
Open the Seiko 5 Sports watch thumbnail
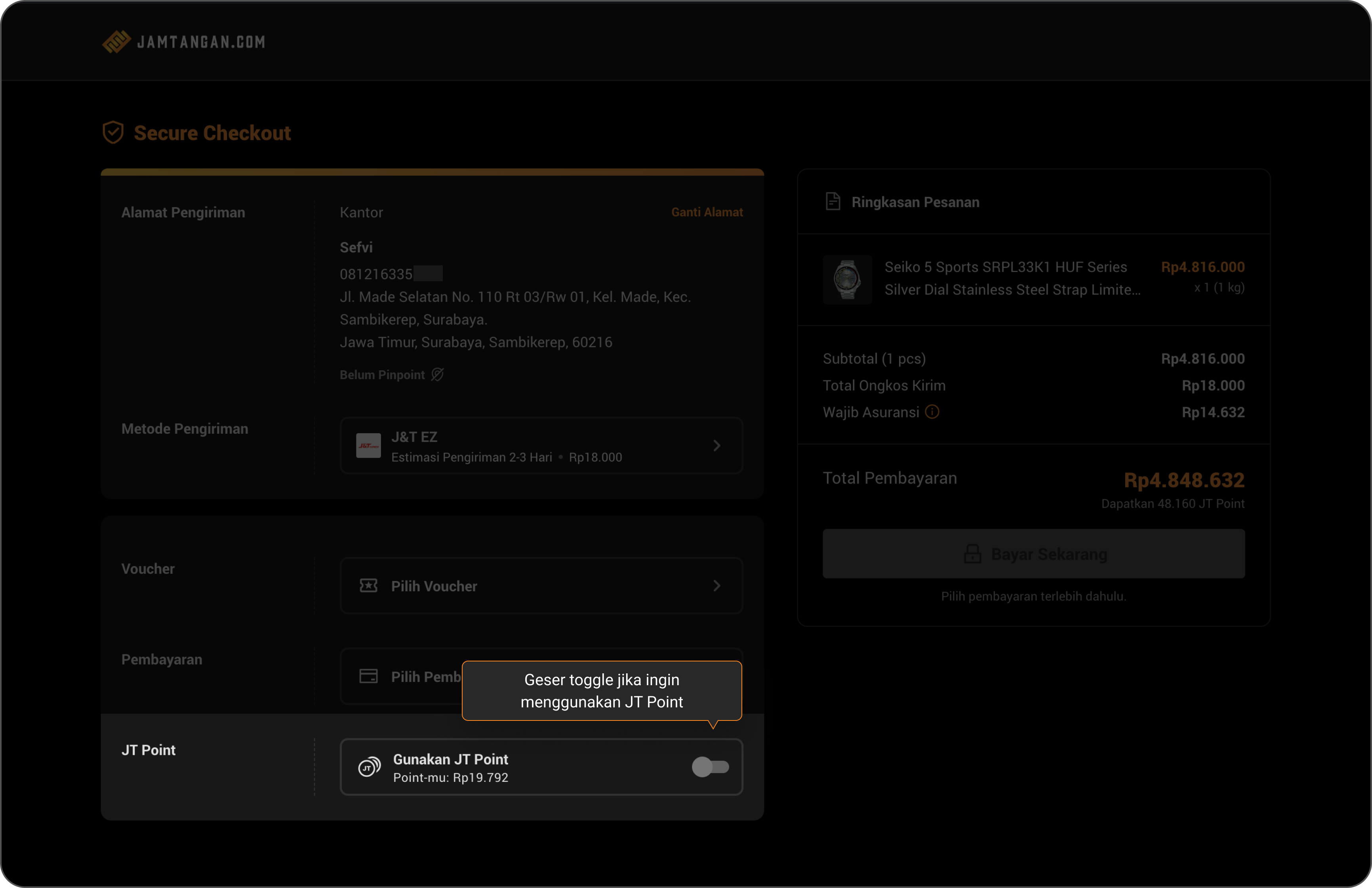point(847,279)
